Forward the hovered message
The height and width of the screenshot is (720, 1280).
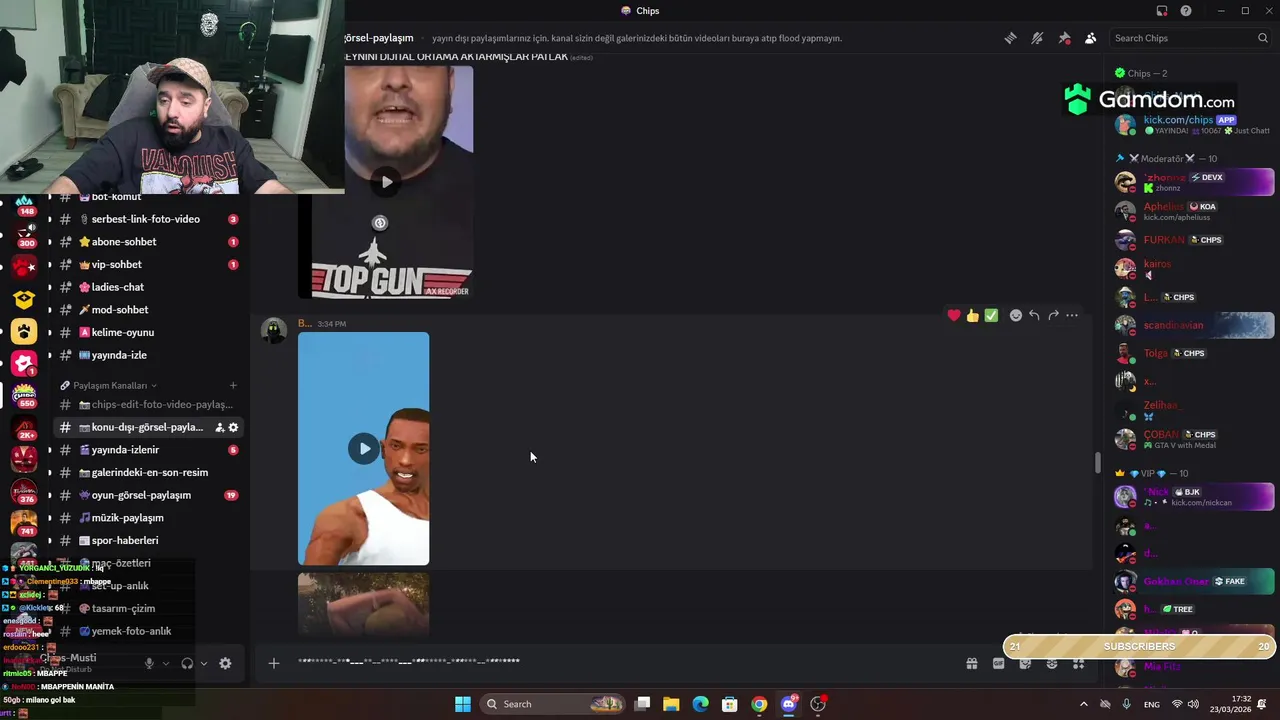tap(1053, 315)
